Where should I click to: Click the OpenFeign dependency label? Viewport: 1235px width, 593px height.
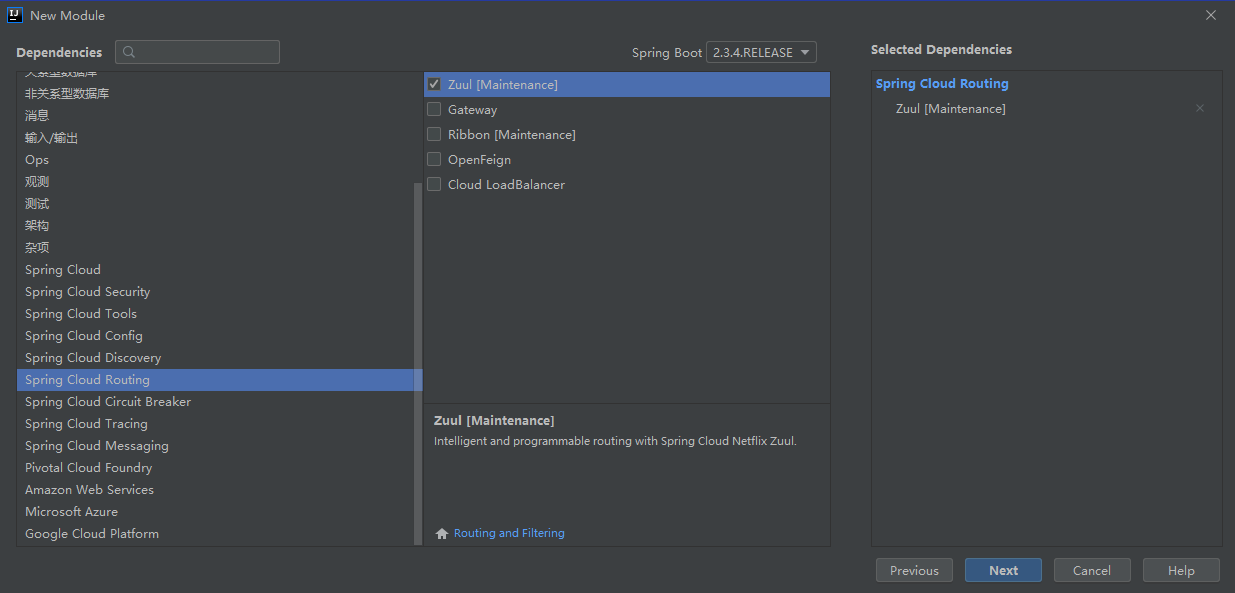pos(479,160)
